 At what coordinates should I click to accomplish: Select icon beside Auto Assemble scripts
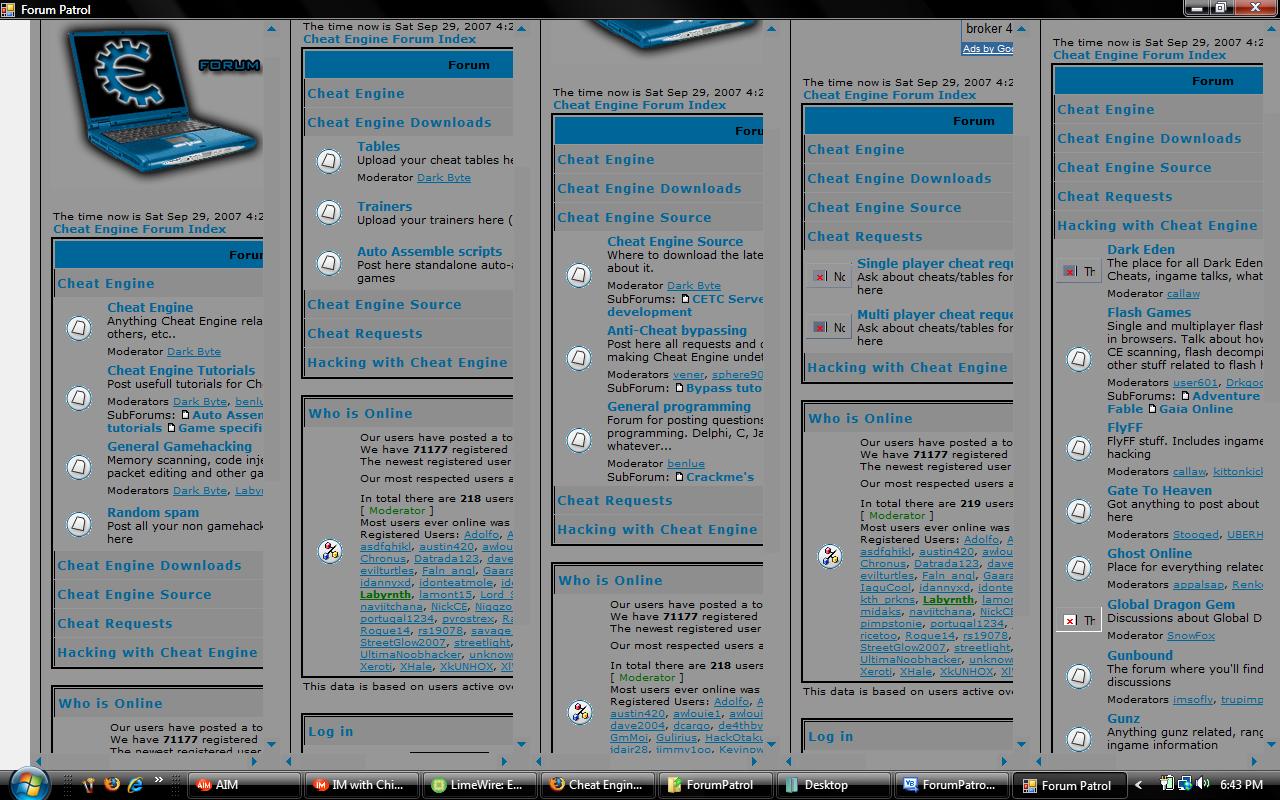pos(329,264)
